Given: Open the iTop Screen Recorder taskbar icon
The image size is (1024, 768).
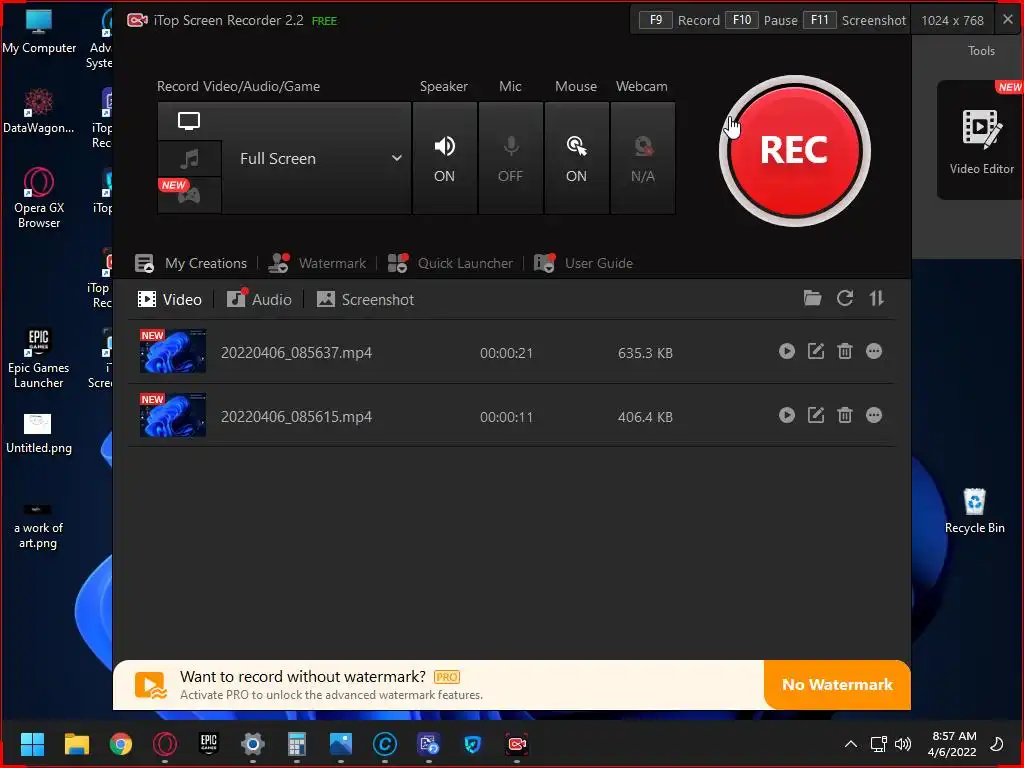Looking at the screenshot, I should point(517,743).
